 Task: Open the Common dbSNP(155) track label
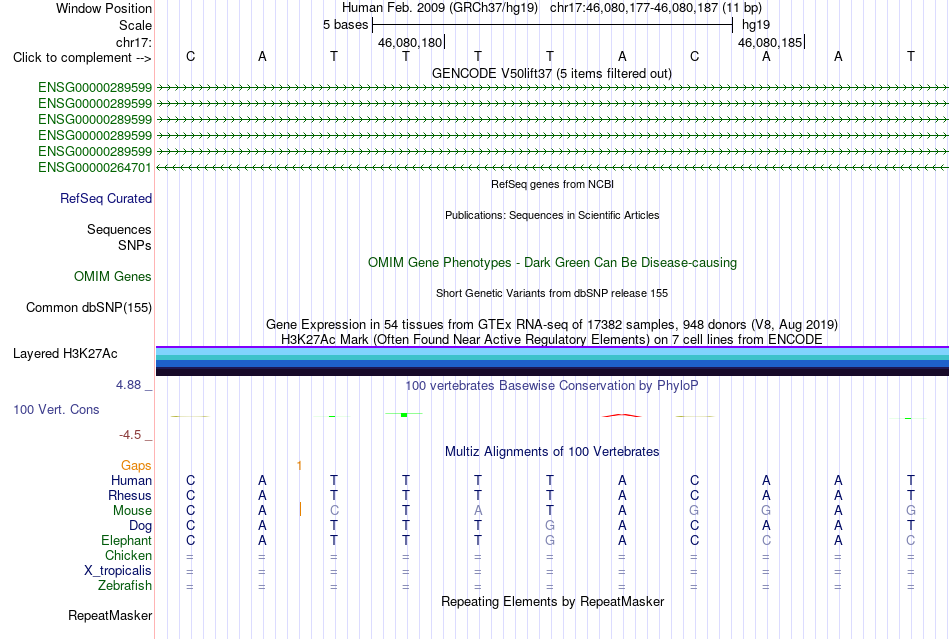pos(89,308)
